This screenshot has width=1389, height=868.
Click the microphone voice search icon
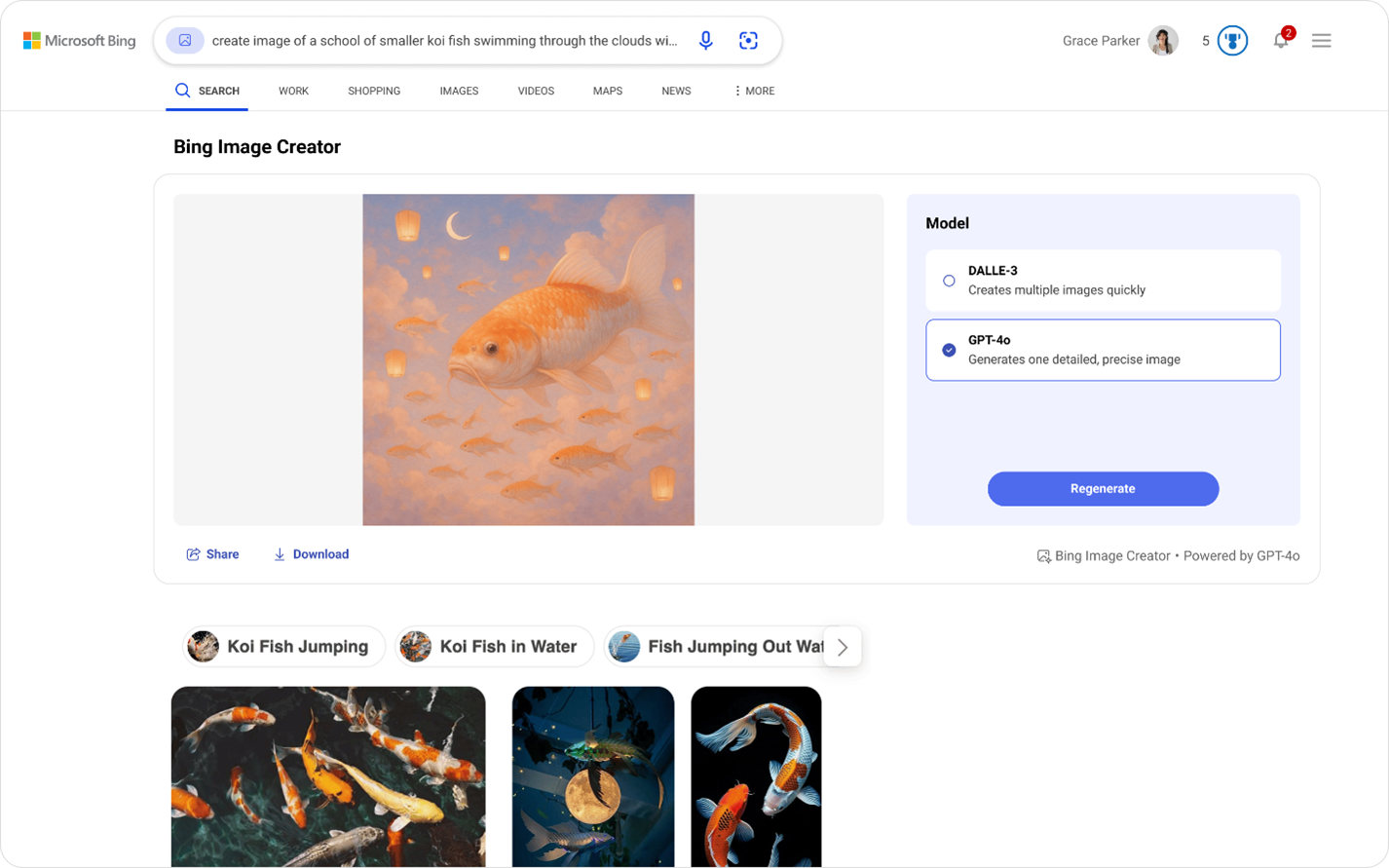[x=706, y=40]
